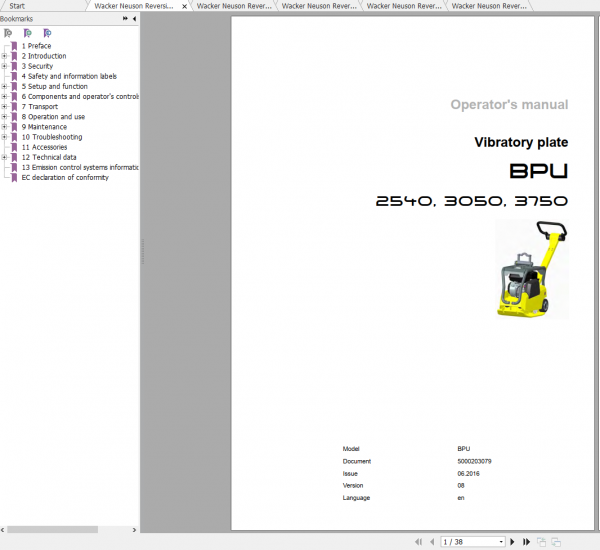Open the 9 Maintenance bookmark

[x=44, y=127]
